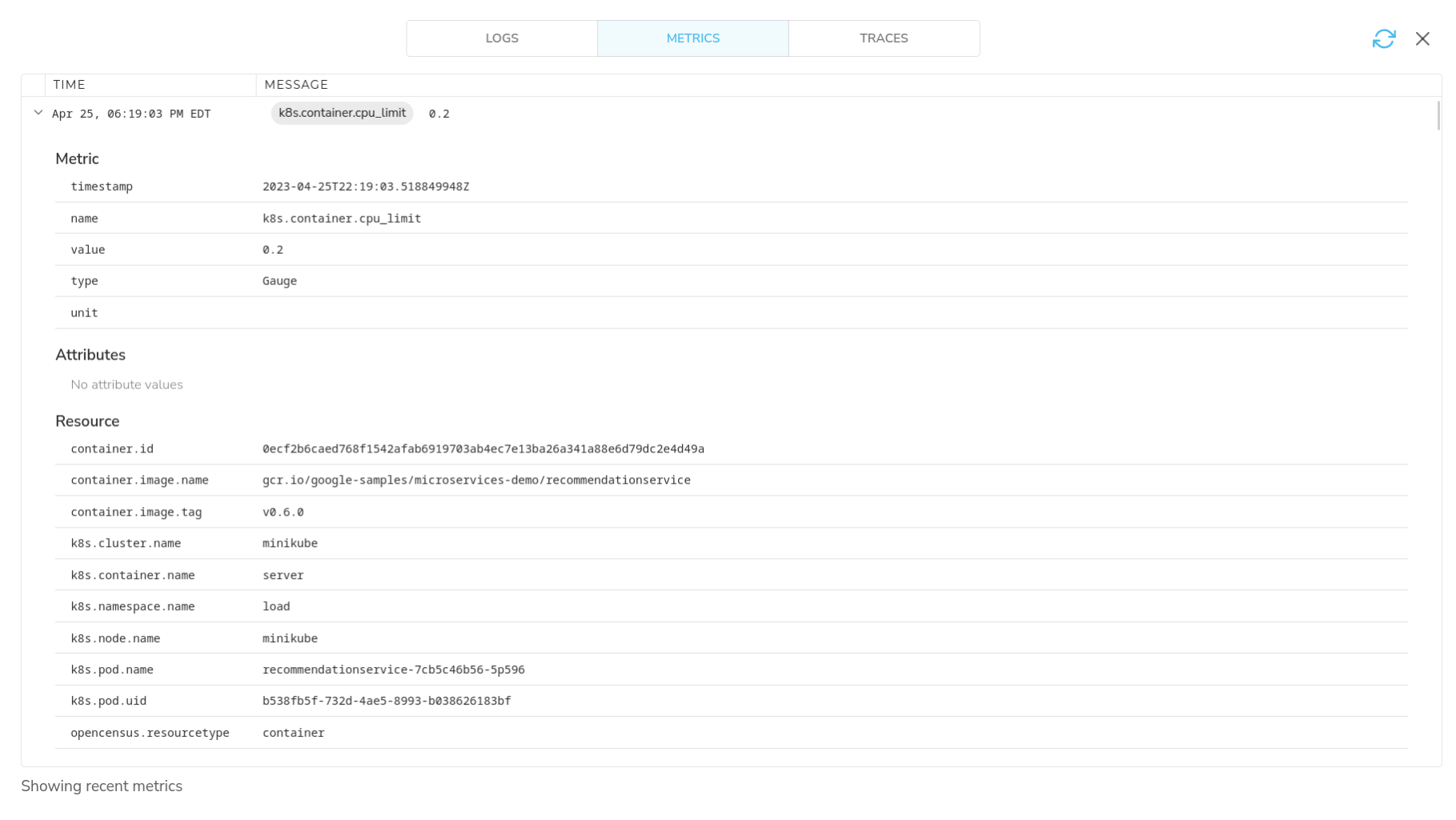The image size is (1456, 820).
Task: Click the k8s.container.name value server
Action: 283,576
